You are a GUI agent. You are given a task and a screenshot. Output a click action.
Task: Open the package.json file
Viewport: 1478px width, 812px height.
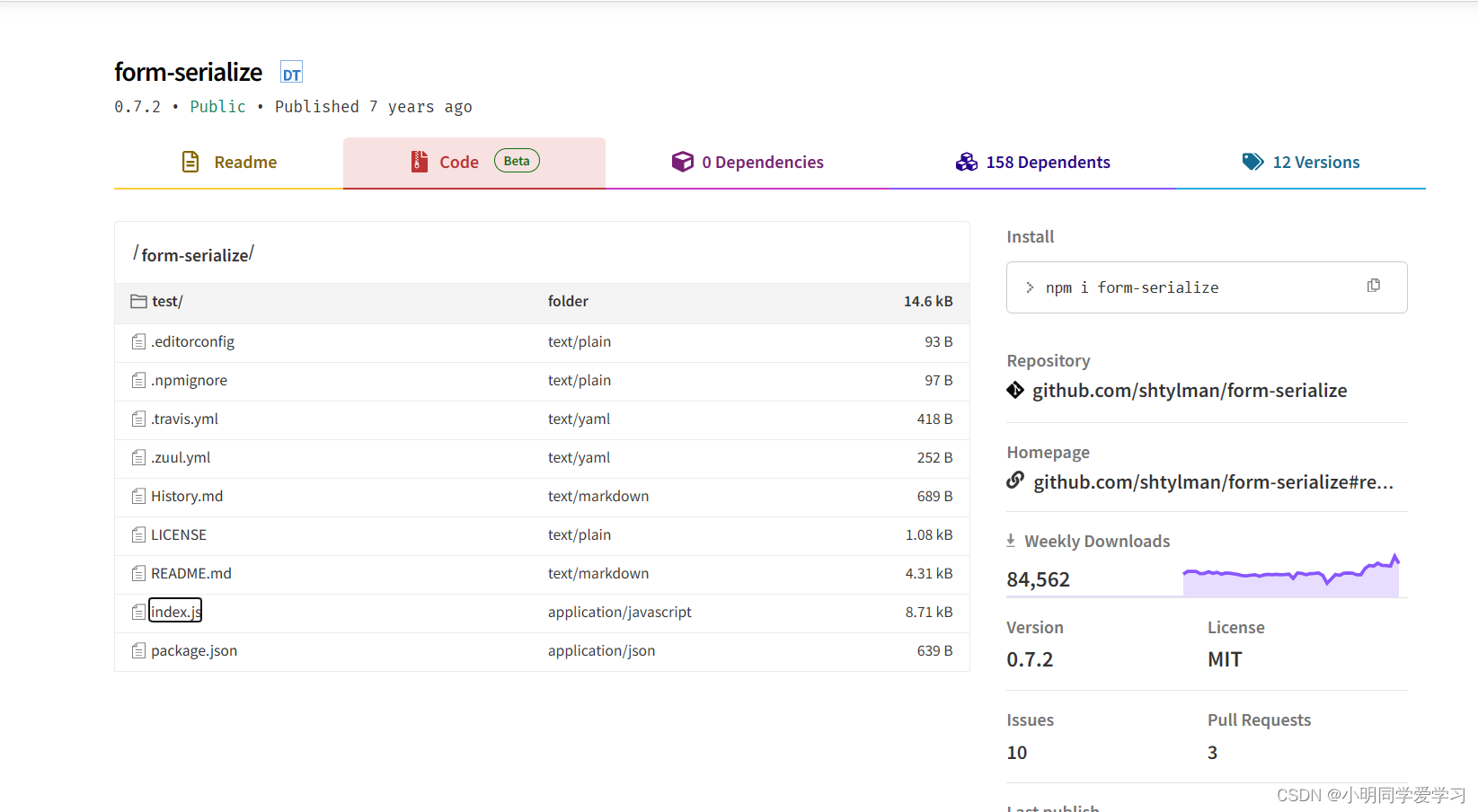click(194, 651)
